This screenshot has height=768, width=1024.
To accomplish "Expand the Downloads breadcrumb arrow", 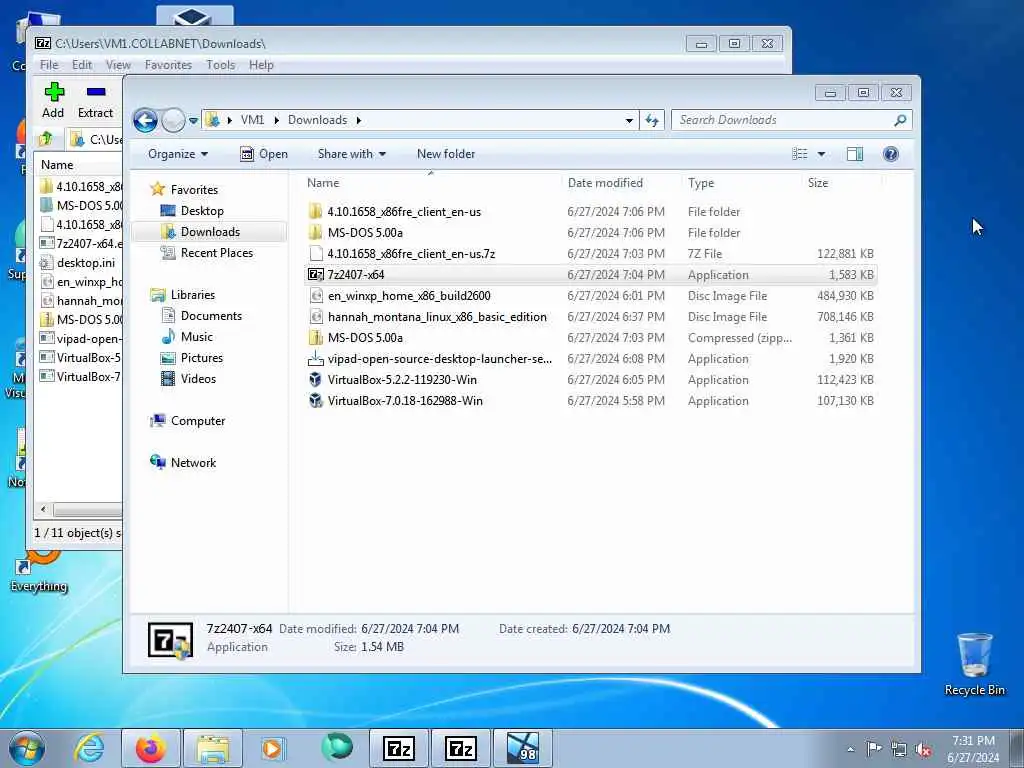I will click(359, 120).
